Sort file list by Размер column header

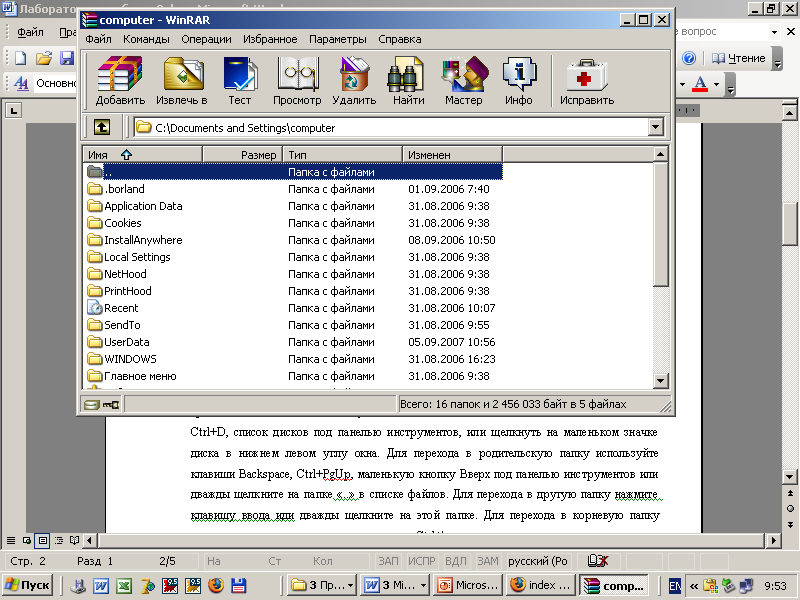click(x=243, y=155)
